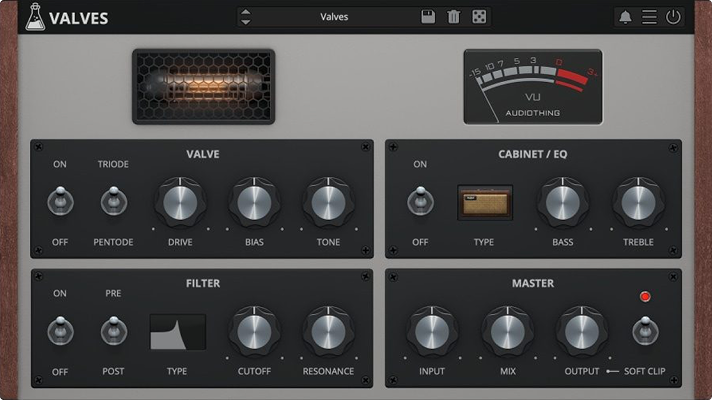This screenshot has width=712, height=400.
Task: Open the Valves preset name dropdown
Action: tap(334, 17)
